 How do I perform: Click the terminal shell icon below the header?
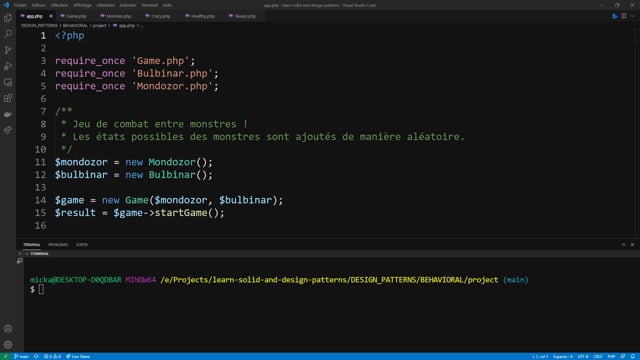20,261
